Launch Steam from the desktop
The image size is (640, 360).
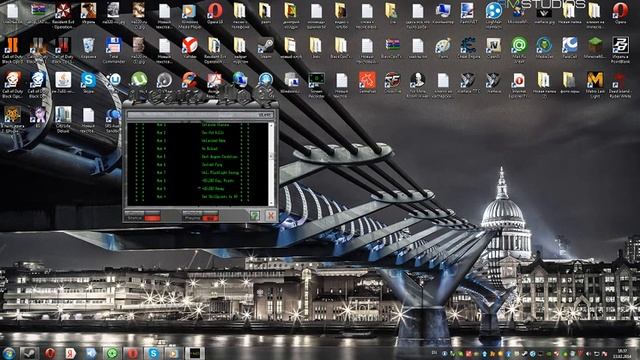point(265,46)
